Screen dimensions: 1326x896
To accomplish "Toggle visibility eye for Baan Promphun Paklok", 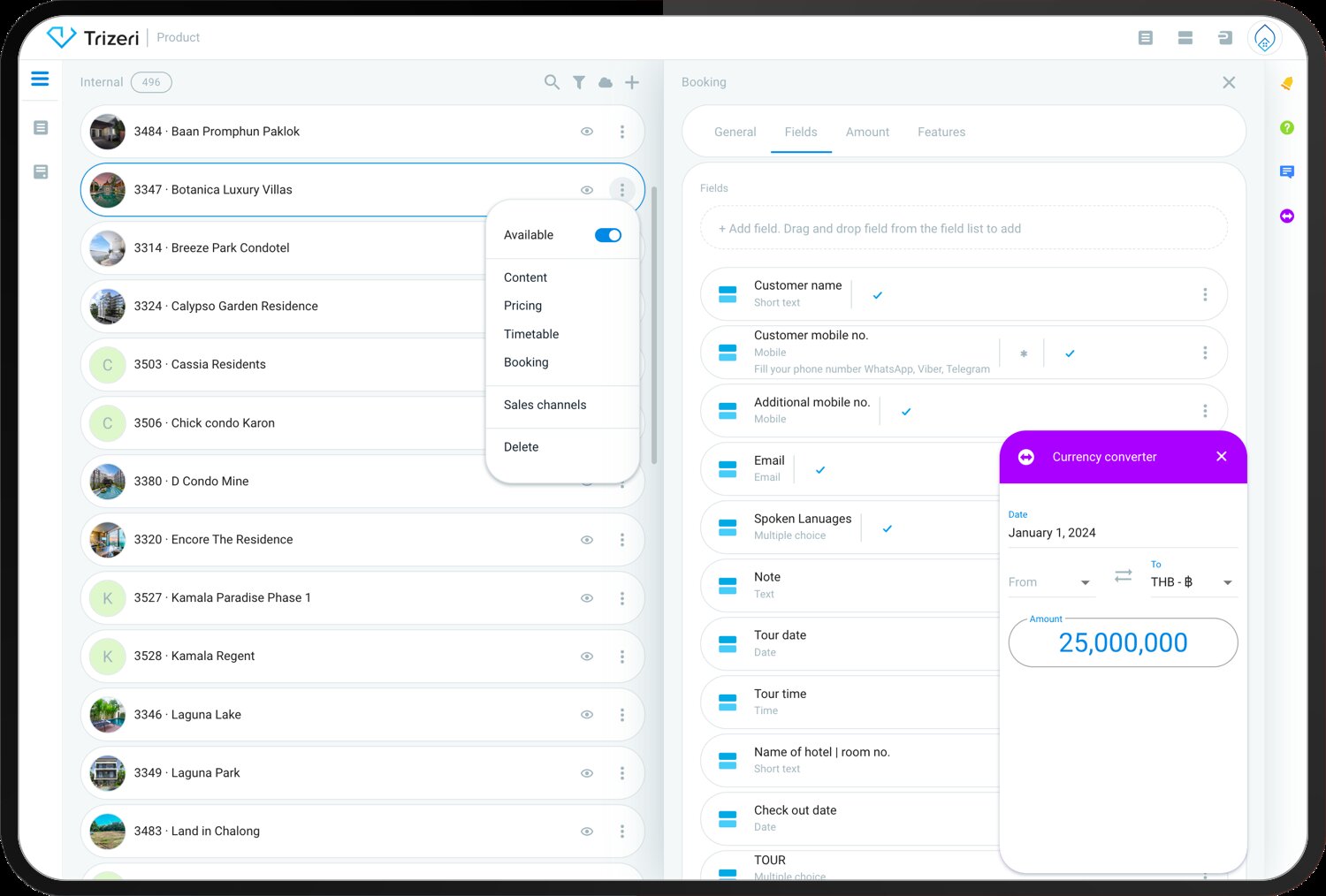I will click(x=587, y=132).
